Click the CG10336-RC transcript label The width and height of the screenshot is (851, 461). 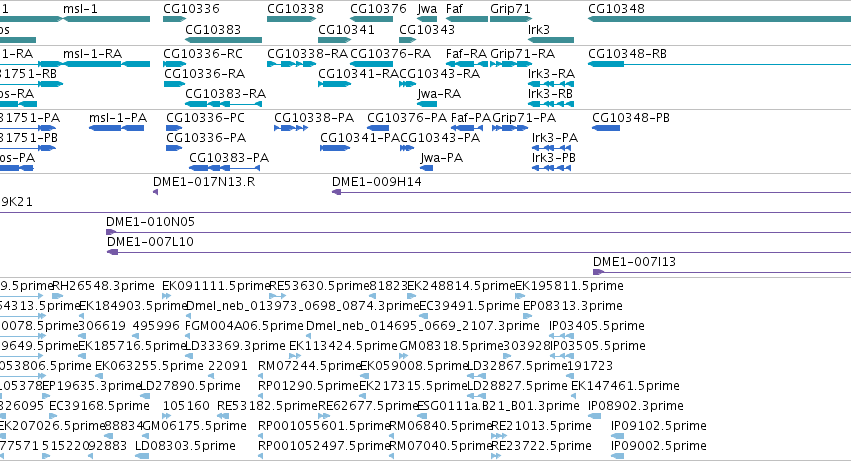coord(203,54)
